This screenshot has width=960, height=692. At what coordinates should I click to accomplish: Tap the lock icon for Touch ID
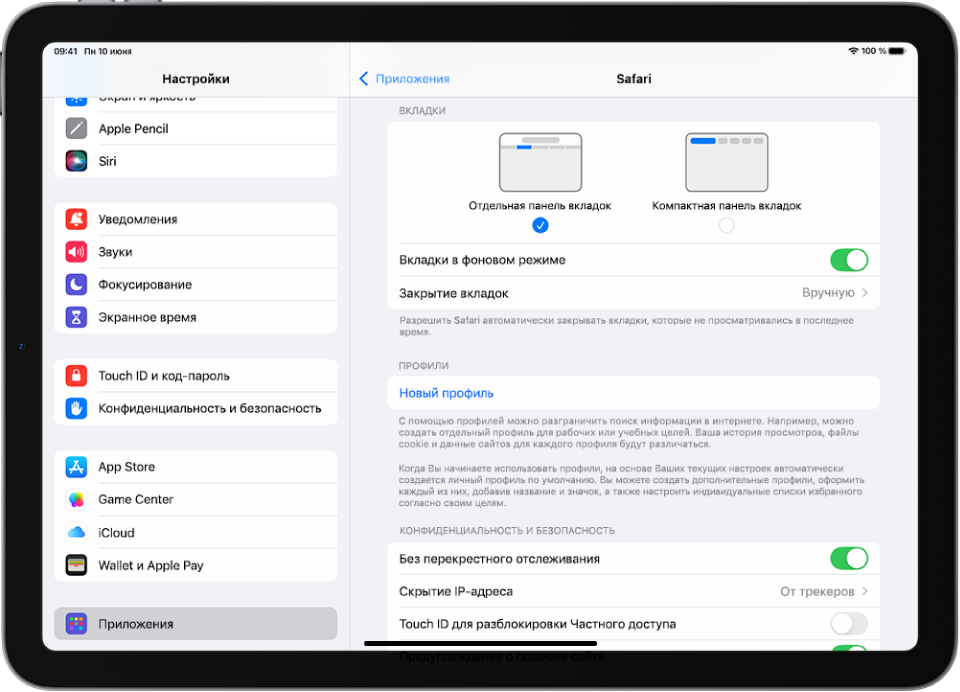(76, 375)
